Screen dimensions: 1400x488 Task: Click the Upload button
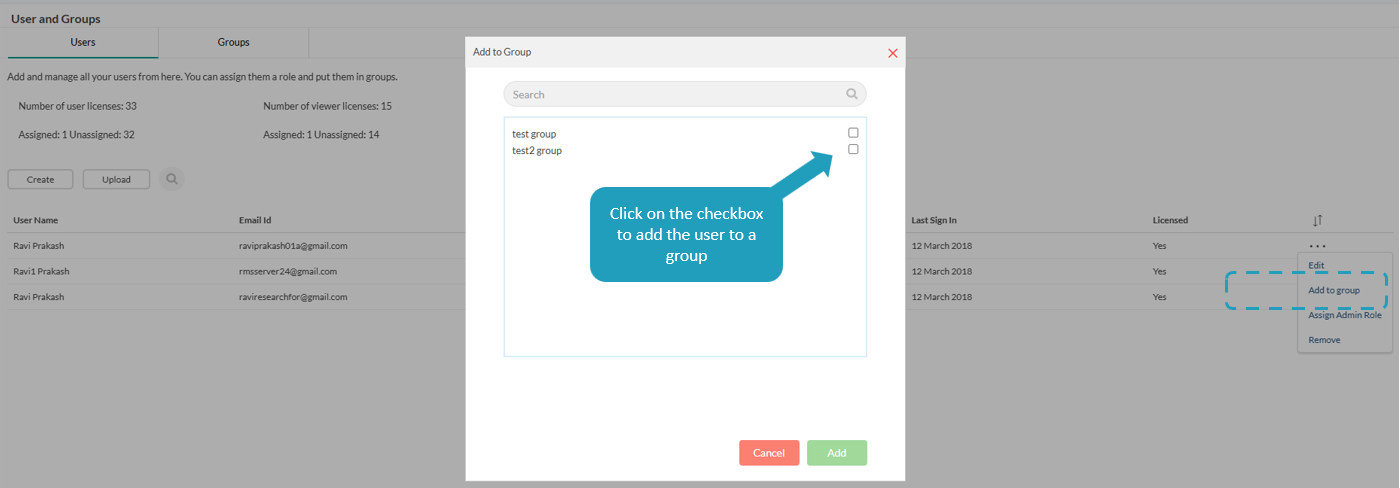(x=116, y=179)
